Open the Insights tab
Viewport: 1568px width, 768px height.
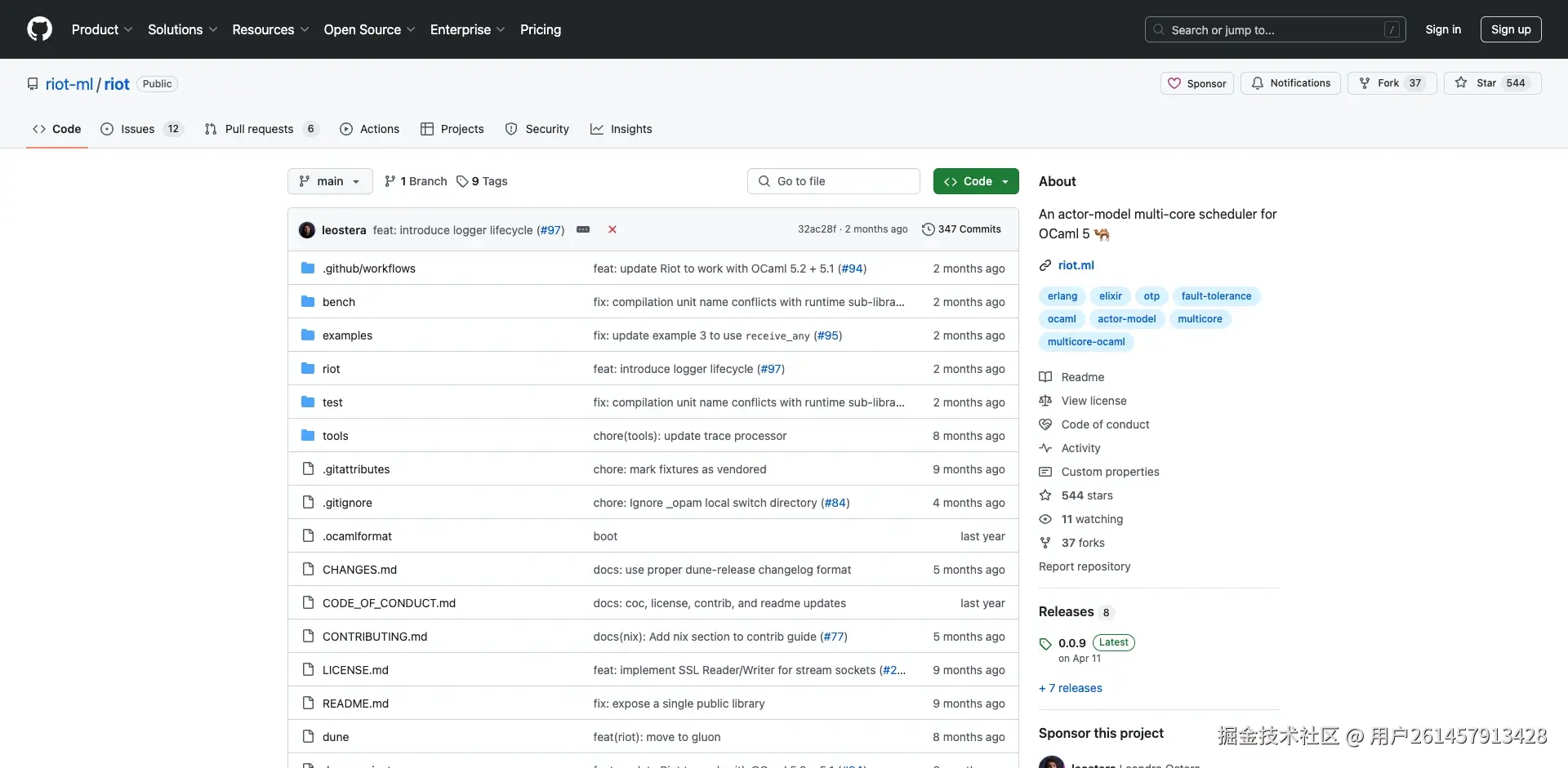pyautogui.click(x=621, y=129)
